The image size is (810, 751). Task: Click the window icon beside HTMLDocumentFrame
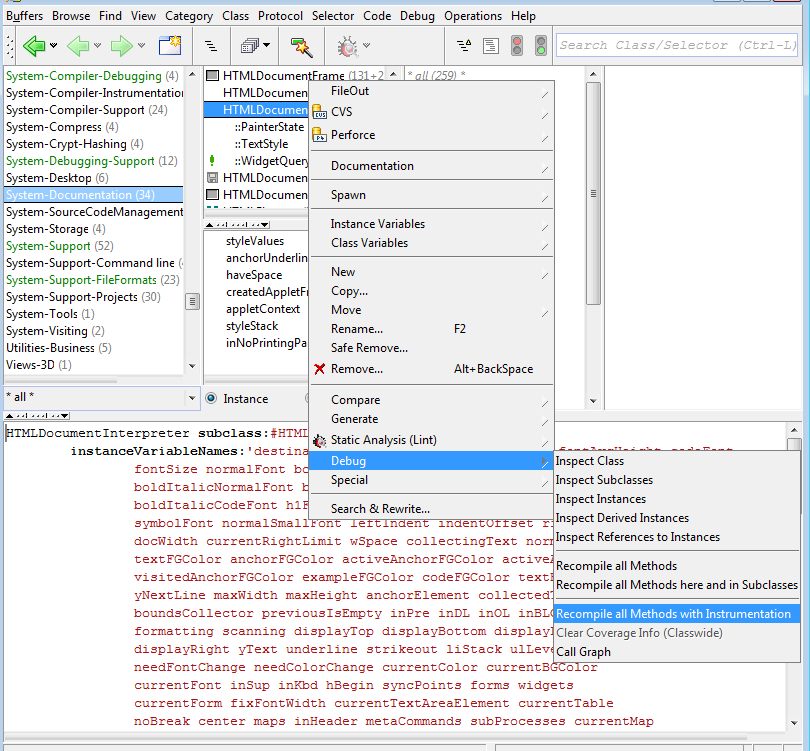(212, 76)
